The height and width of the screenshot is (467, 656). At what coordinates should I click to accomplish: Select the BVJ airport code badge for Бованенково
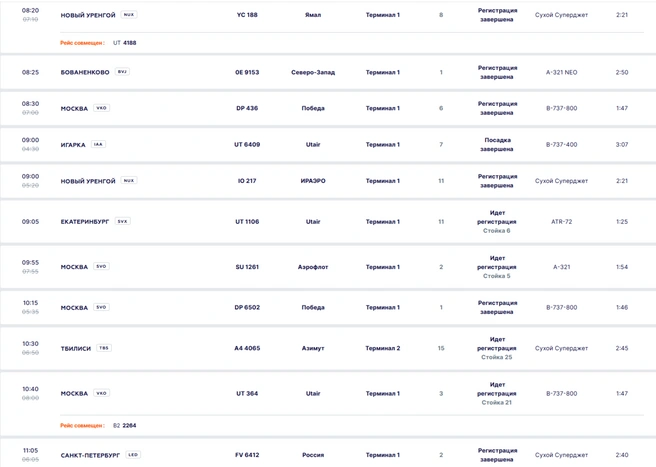122,72
